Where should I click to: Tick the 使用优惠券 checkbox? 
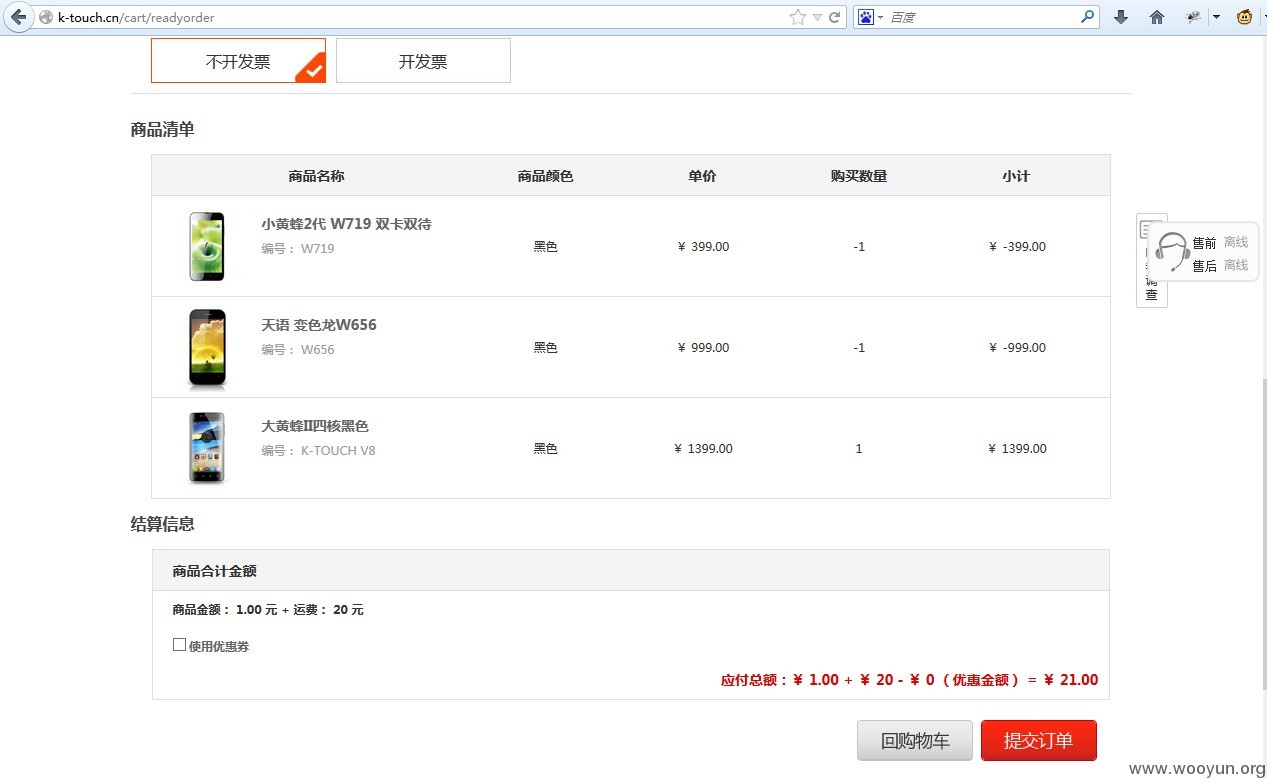coord(179,645)
